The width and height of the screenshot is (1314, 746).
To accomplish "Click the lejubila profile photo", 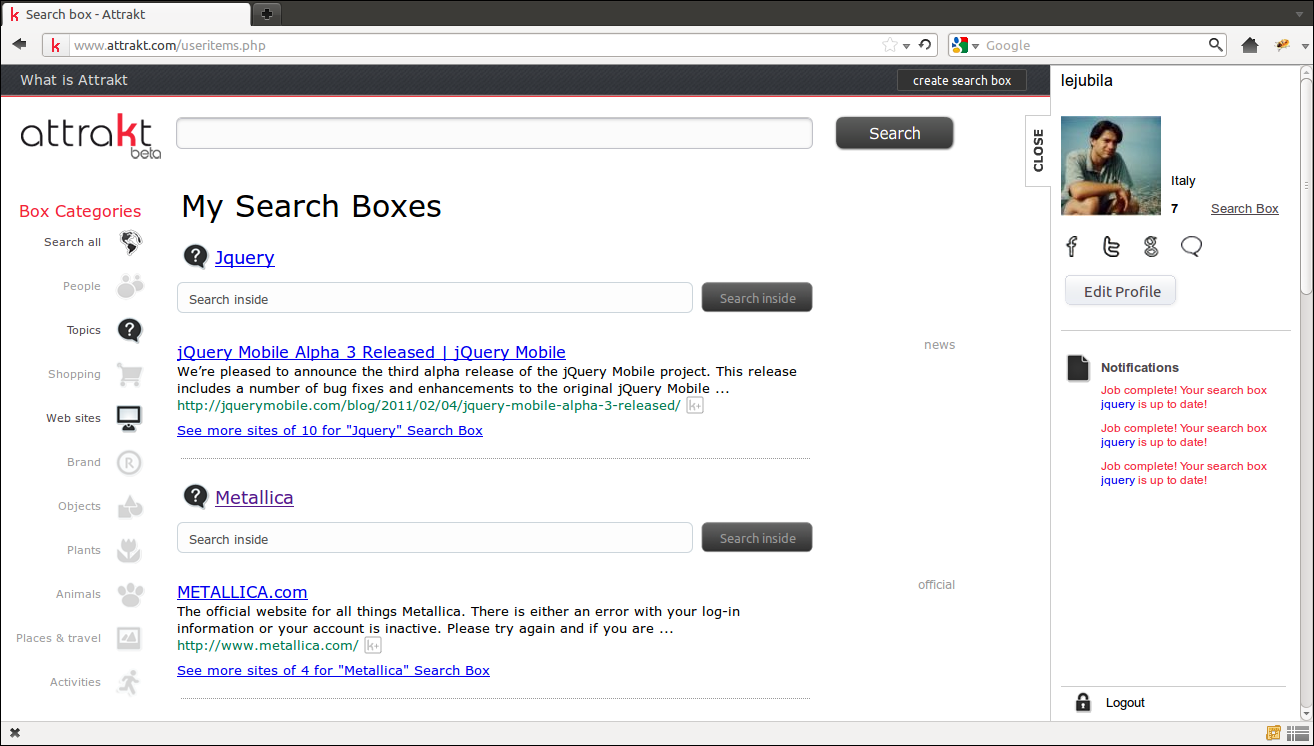I will [1111, 165].
